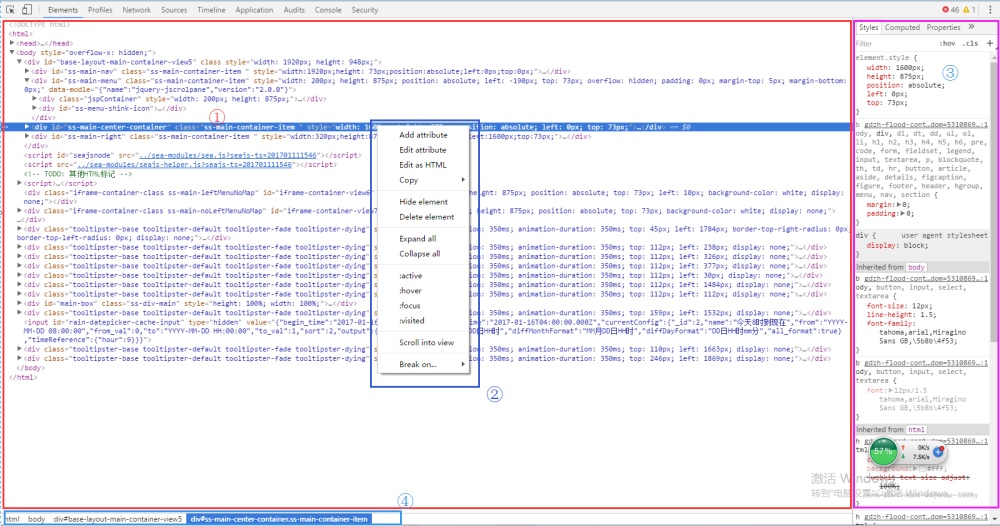Screen dimensions: 1000x526
Task: Force :focus state from context menu
Action: (424, 305)
